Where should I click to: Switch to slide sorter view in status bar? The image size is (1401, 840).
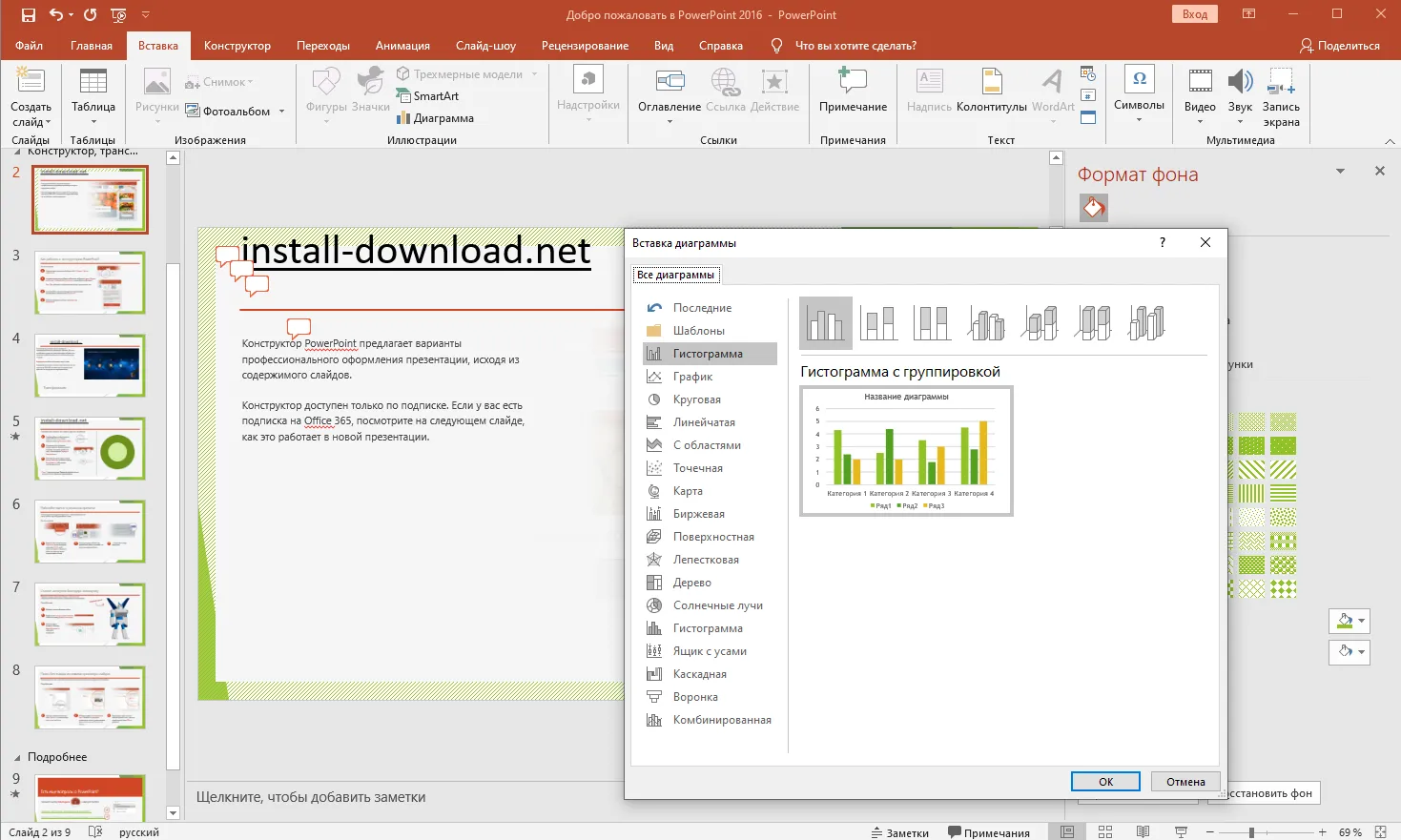tap(1105, 832)
